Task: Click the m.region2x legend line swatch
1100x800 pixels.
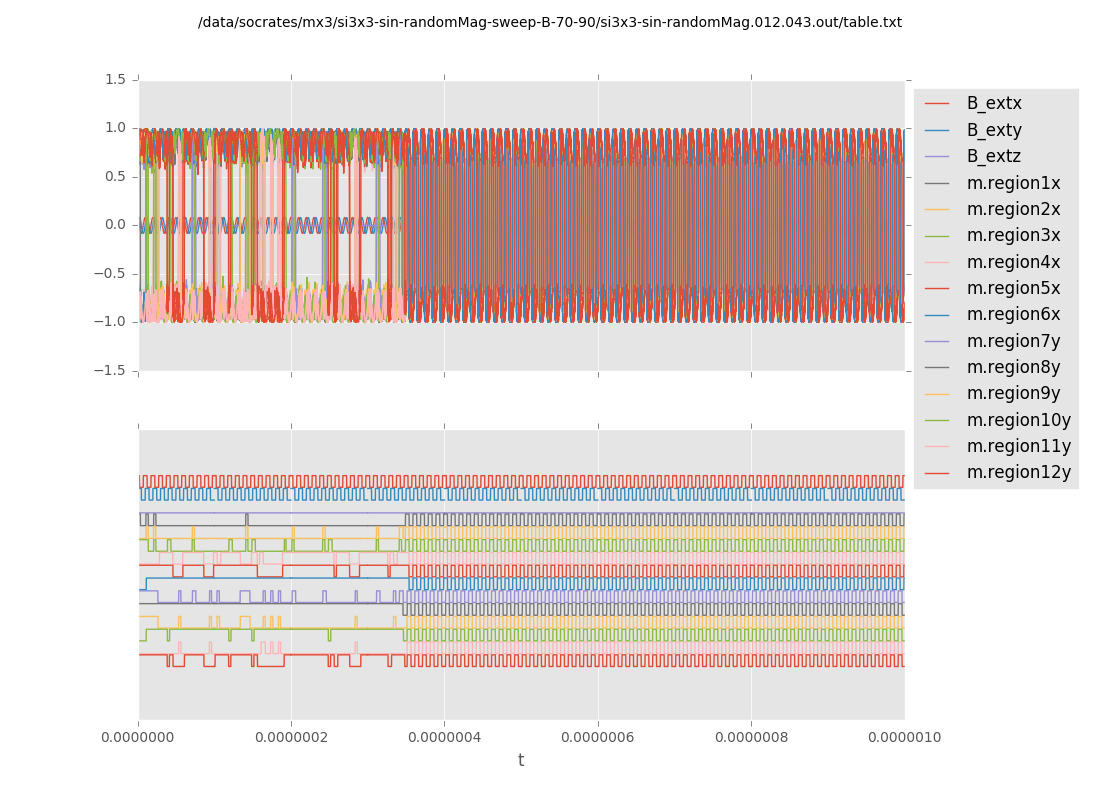Action: coord(937,209)
